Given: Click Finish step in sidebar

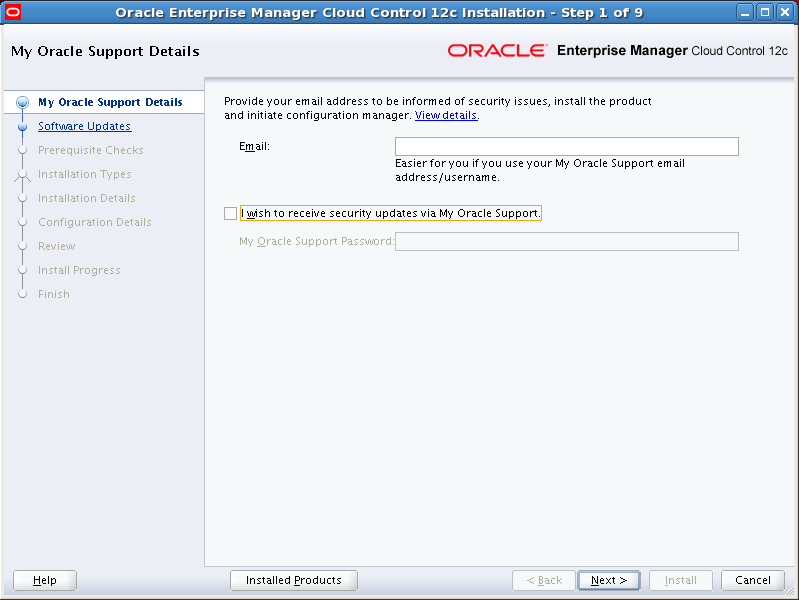Looking at the screenshot, I should pos(54,294).
